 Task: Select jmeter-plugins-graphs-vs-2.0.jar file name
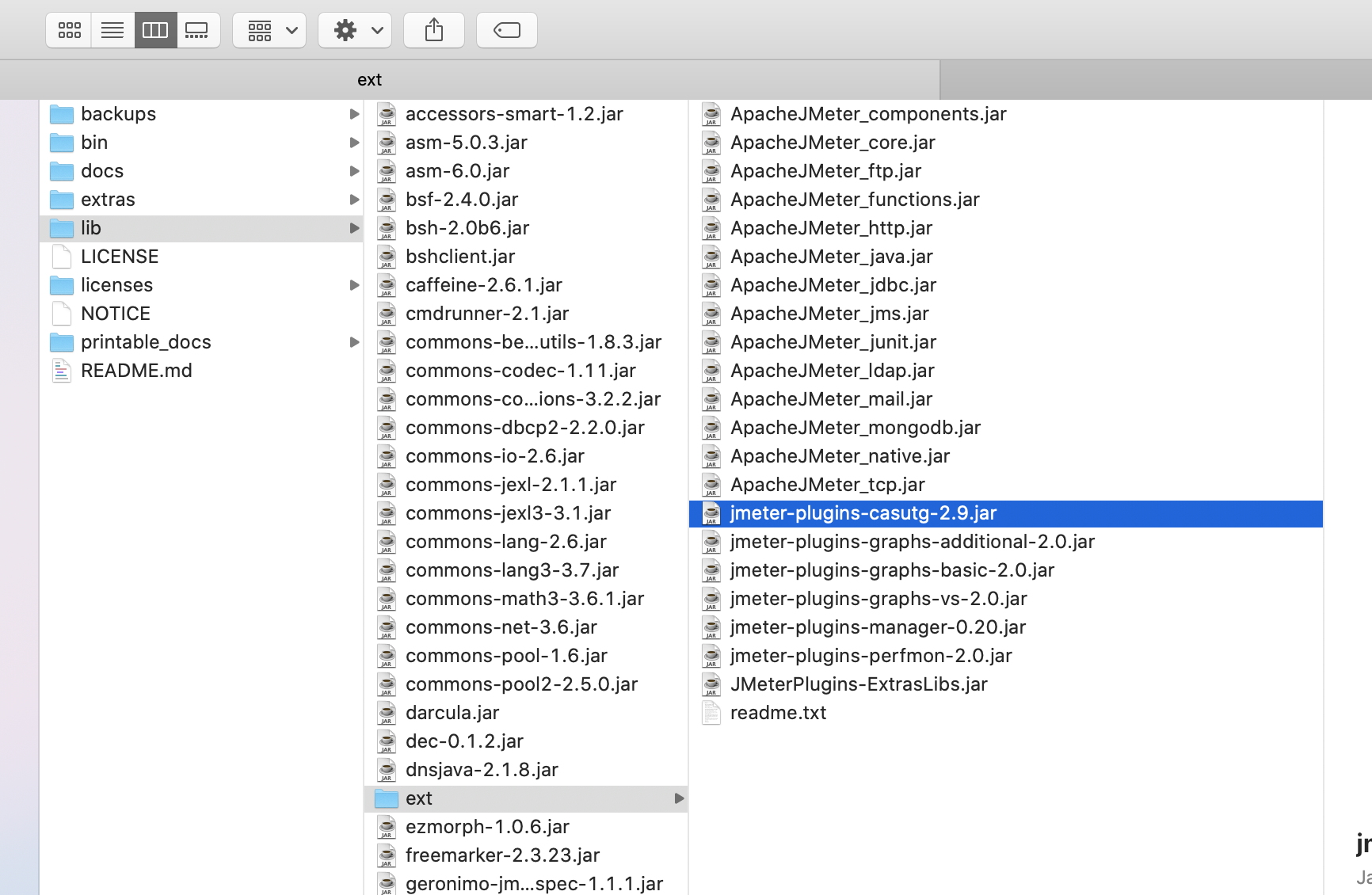878,599
